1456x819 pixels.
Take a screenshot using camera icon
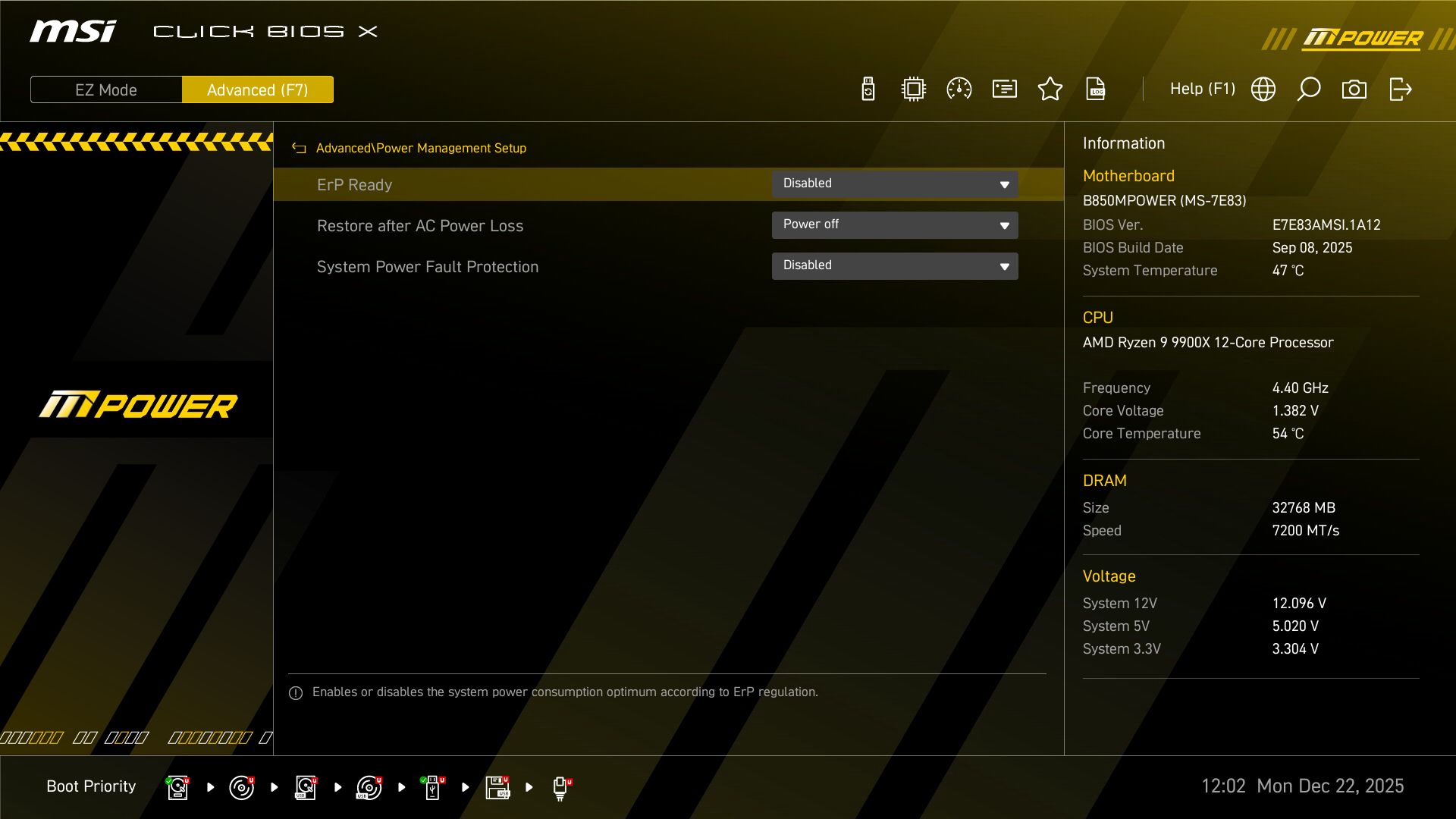click(x=1354, y=89)
